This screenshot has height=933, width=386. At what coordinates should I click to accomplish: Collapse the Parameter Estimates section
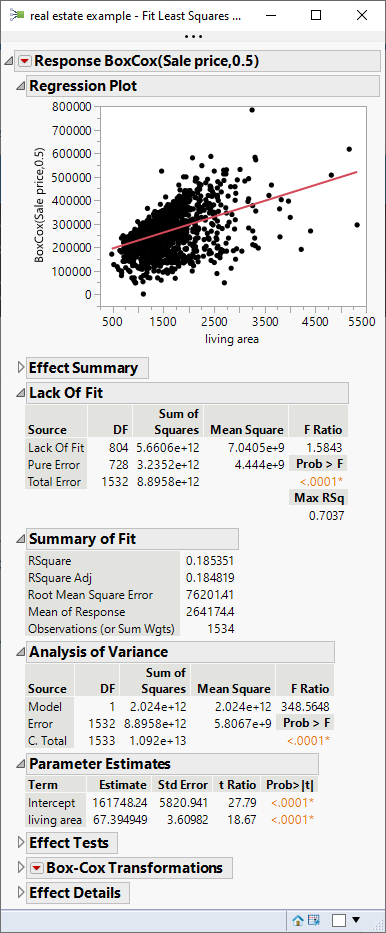click(21, 764)
